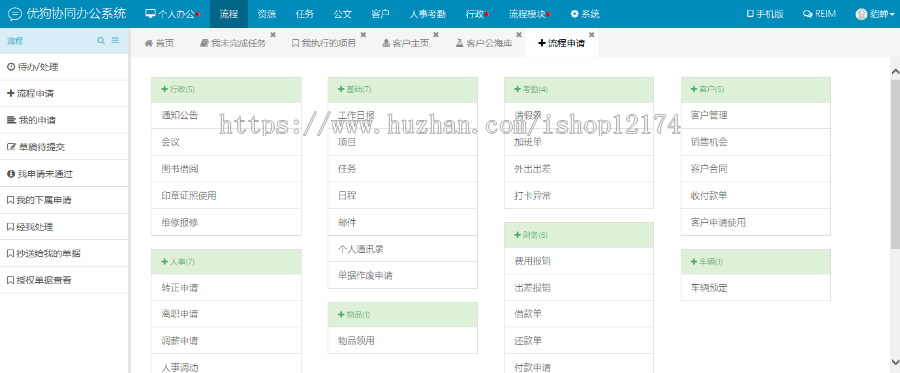Image resolution: width=900 pixels, height=373 pixels.
Task: Open the 手机版 mobile version link
Action: pos(765,14)
